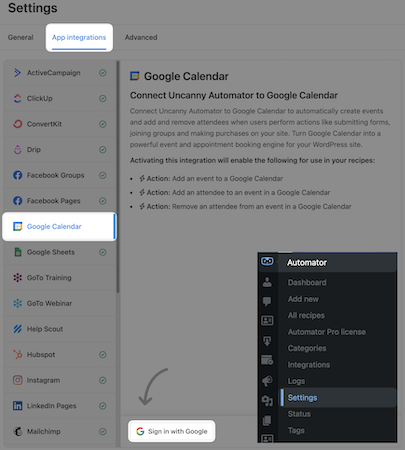
Task: Open Dashboard under Automator menu
Action: click(x=307, y=282)
